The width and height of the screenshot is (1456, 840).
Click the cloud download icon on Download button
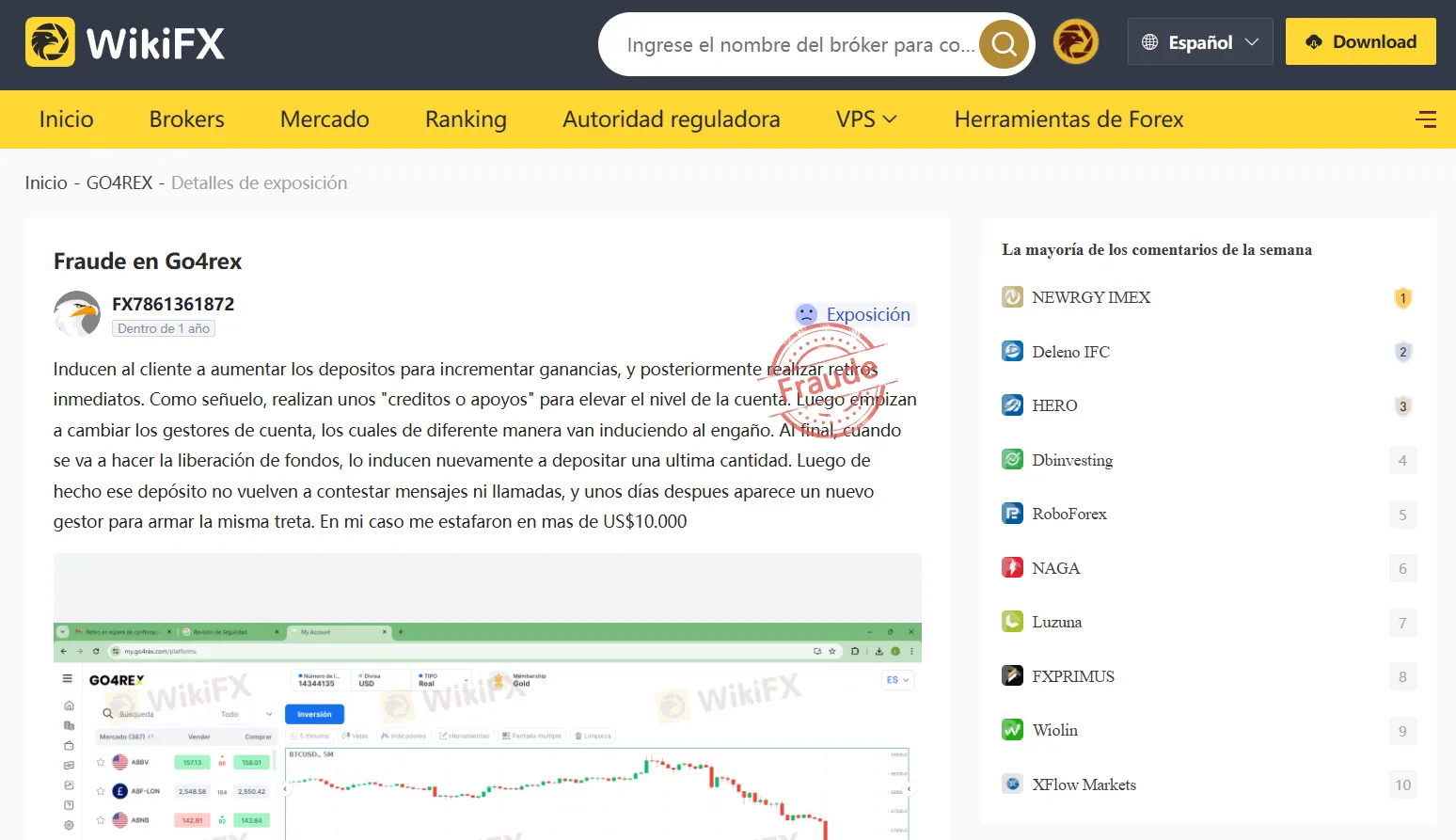(x=1314, y=42)
